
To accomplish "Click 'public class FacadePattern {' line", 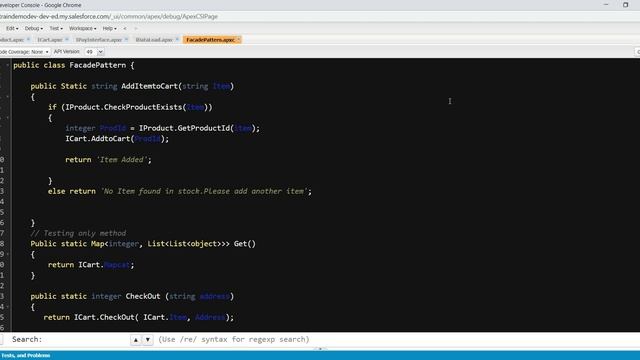I will point(73,65).
